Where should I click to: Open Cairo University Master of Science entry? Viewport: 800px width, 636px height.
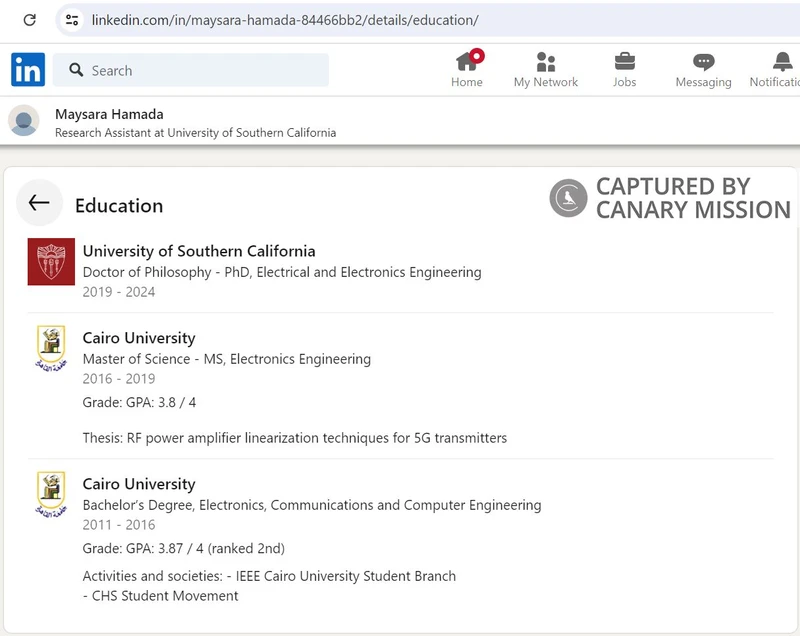[x=139, y=338]
